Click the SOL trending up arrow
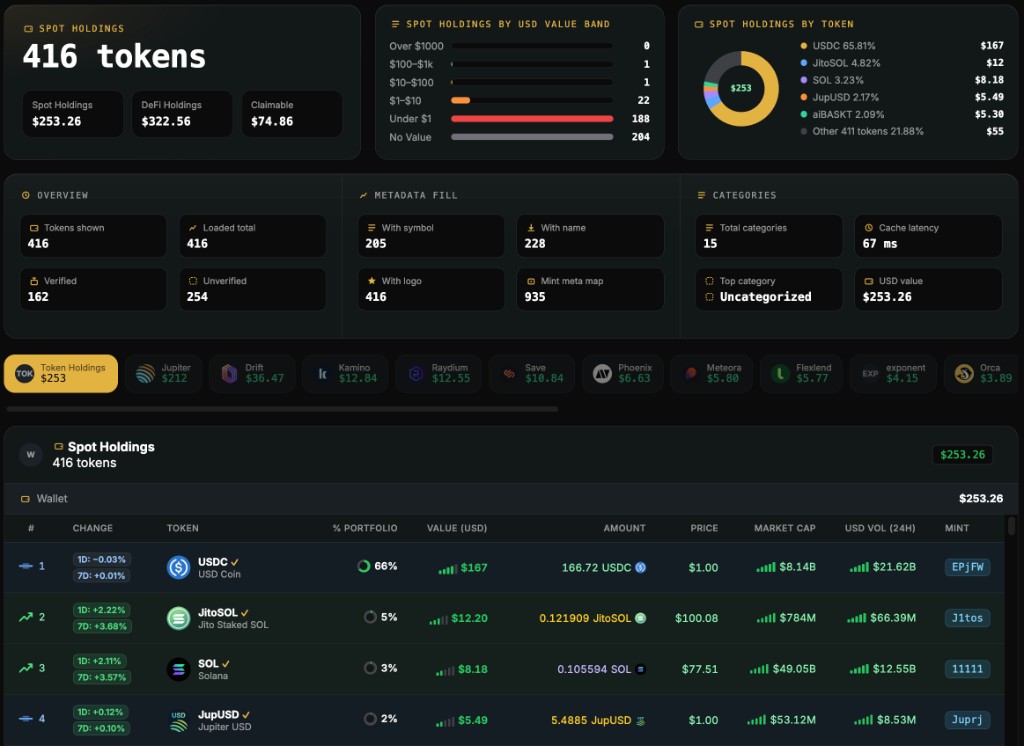1024x746 pixels. coord(25,668)
